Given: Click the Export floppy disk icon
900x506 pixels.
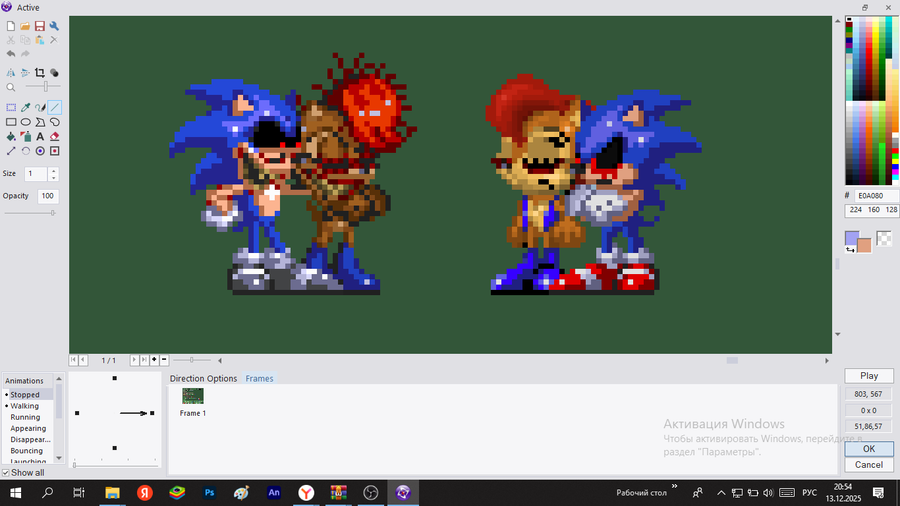Looking at the screenshot, I should [40, 26].
